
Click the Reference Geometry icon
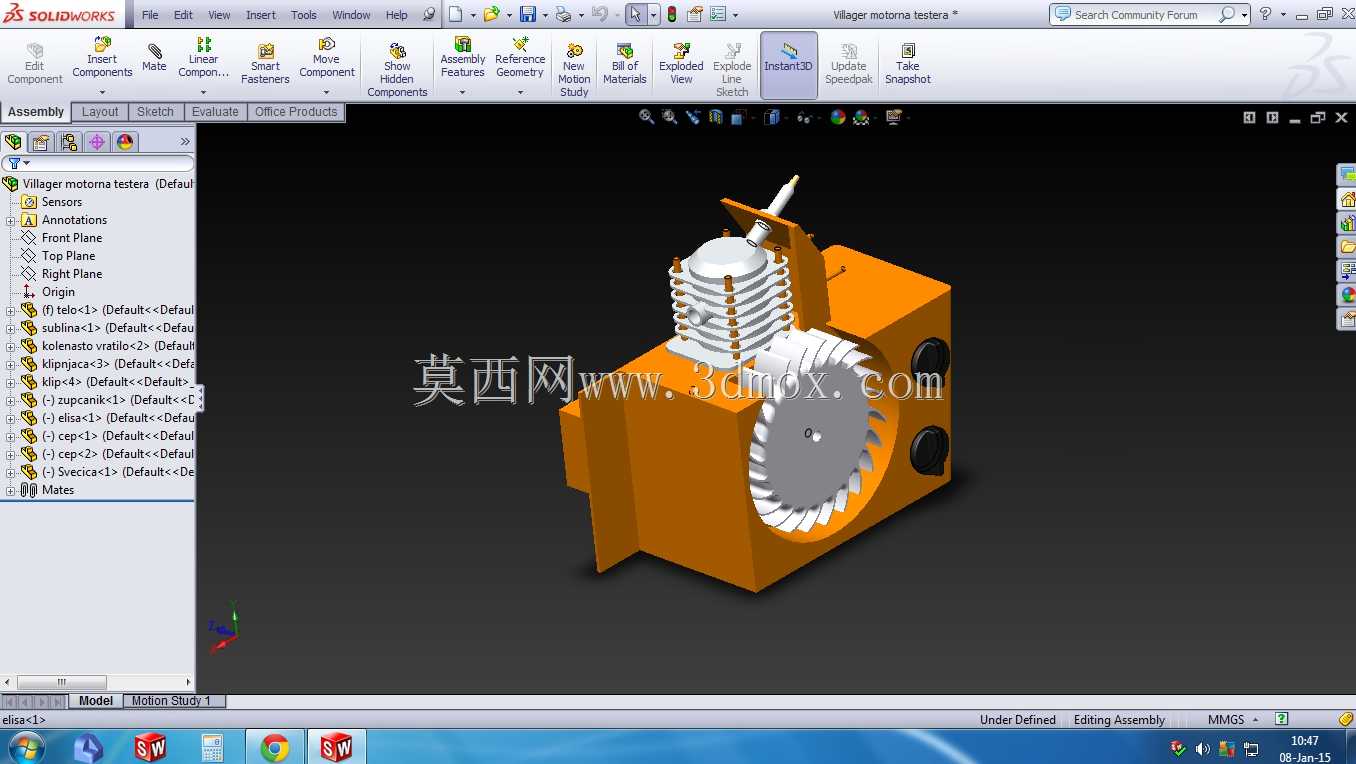[520, 44]
